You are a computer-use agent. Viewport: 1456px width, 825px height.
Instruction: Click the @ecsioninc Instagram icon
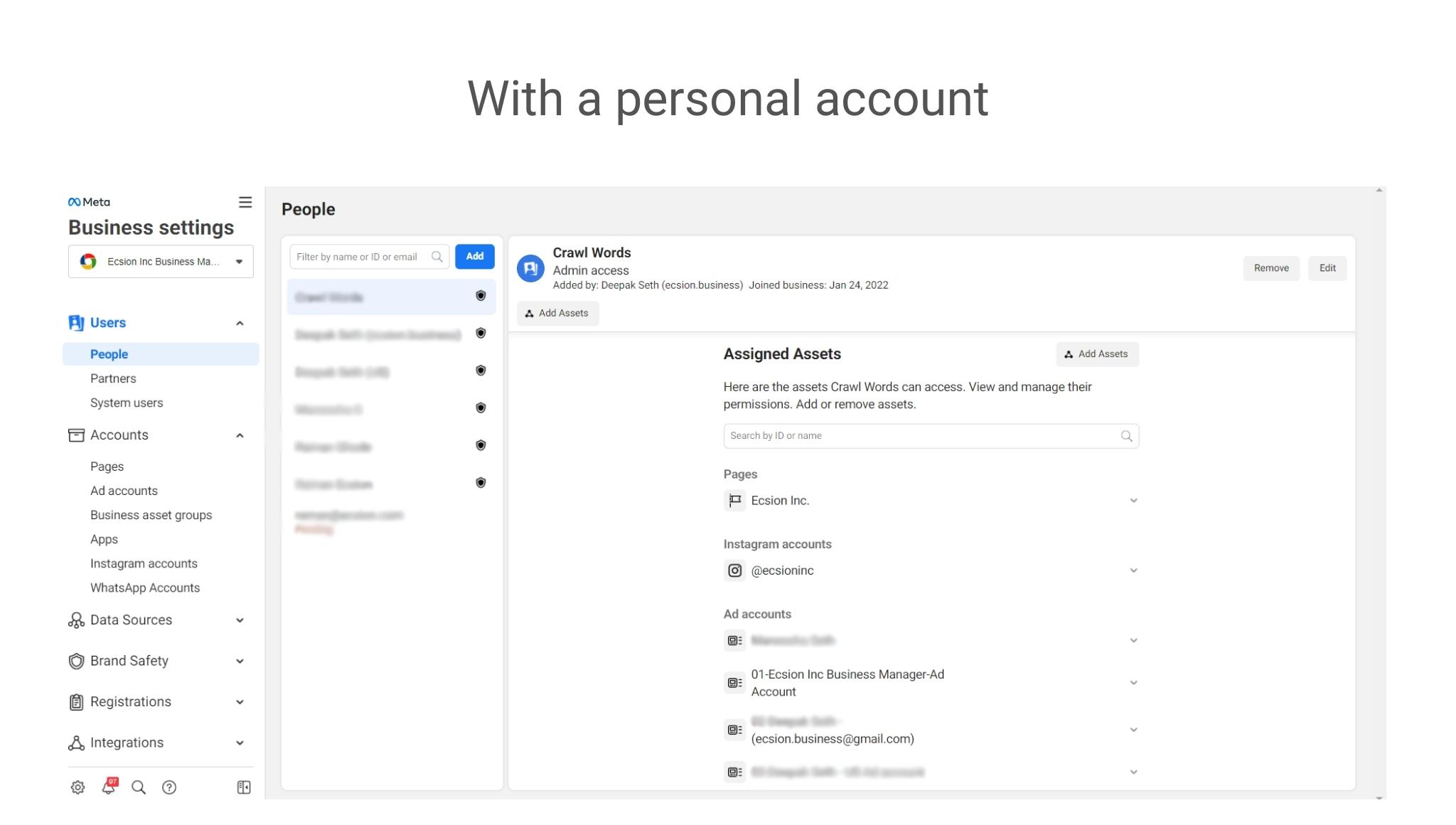734,570
